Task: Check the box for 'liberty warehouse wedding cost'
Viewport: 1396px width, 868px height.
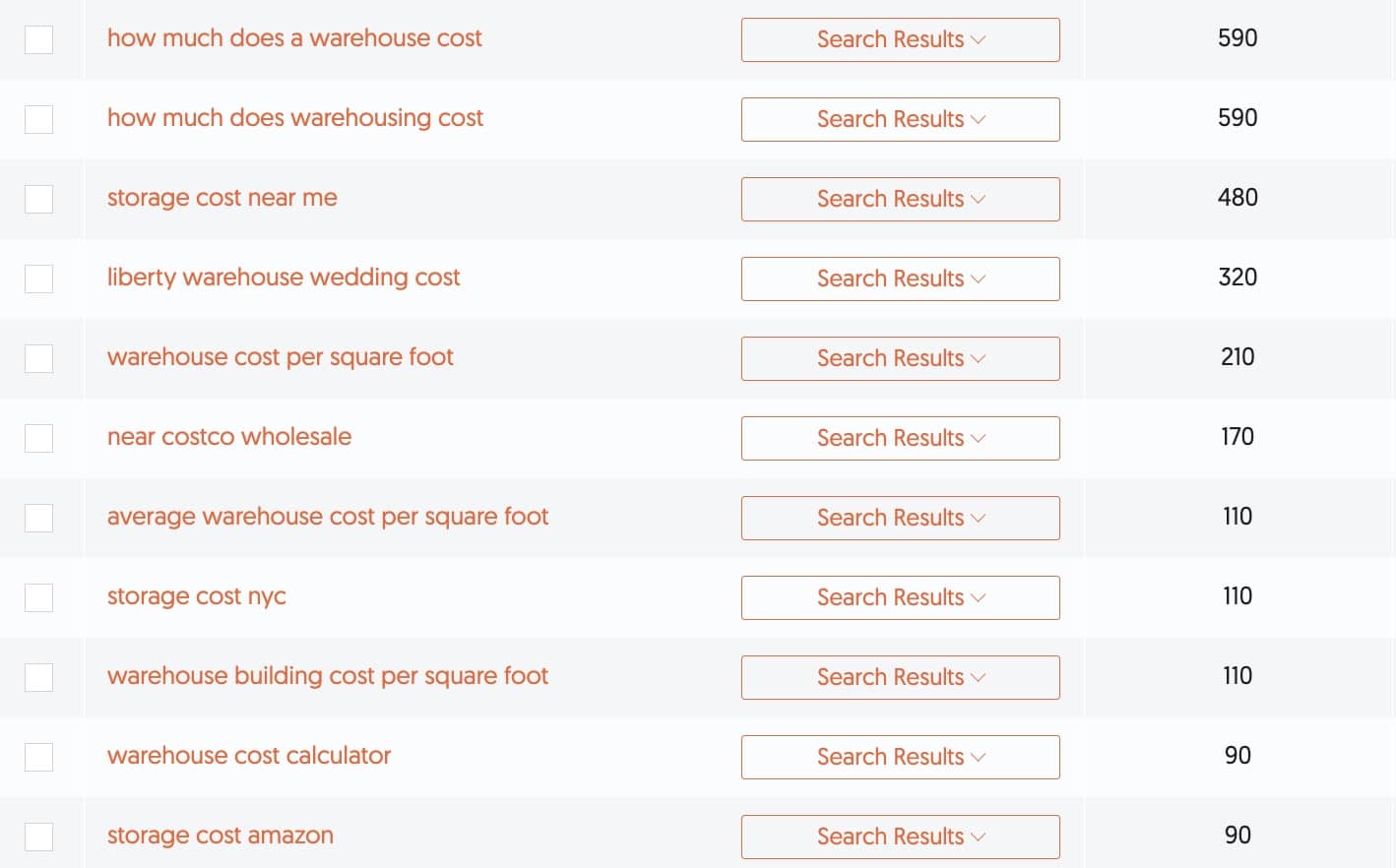Action: click(x=38, y=279)
